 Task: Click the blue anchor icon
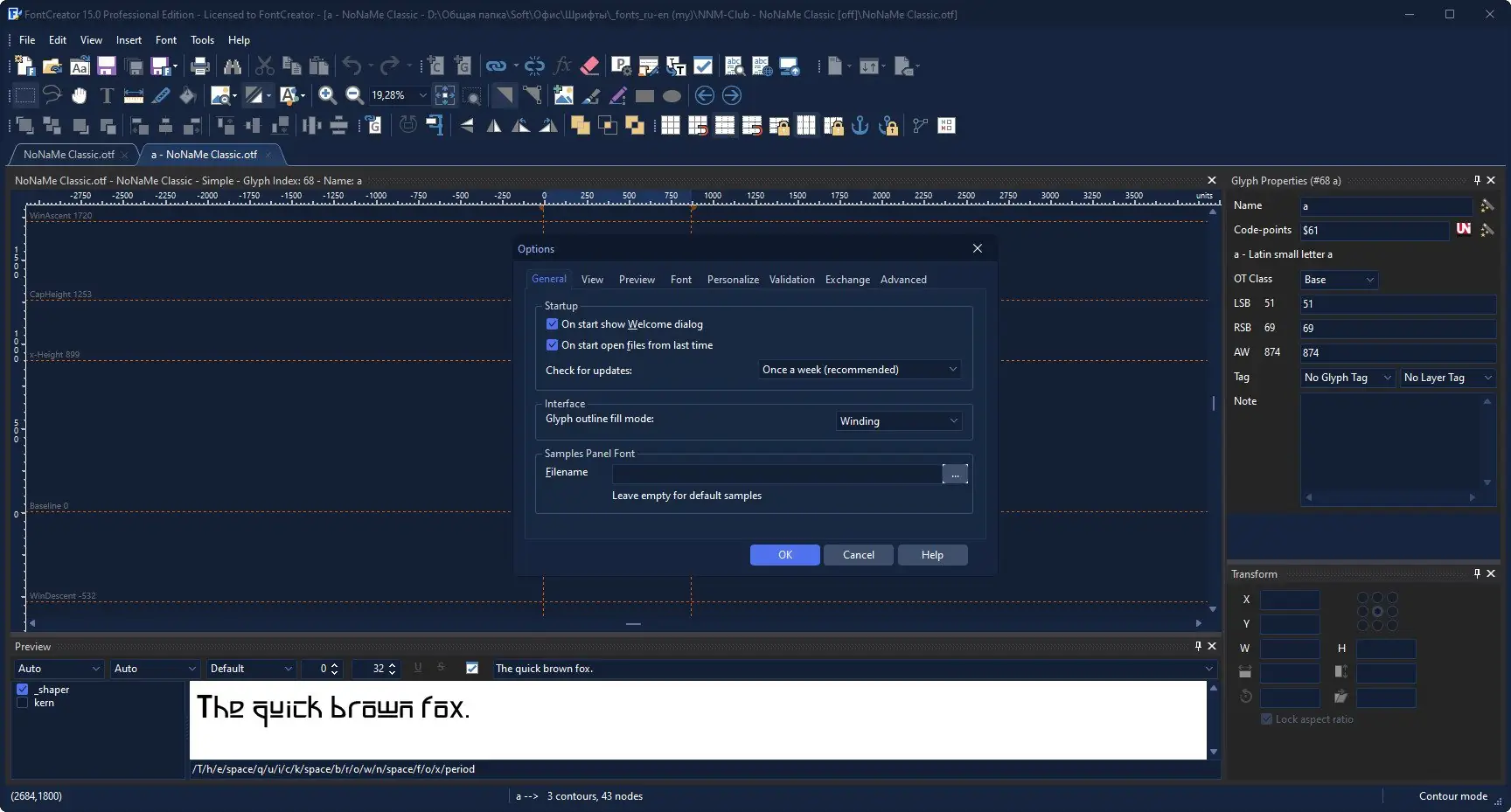[x=860, y=126]
